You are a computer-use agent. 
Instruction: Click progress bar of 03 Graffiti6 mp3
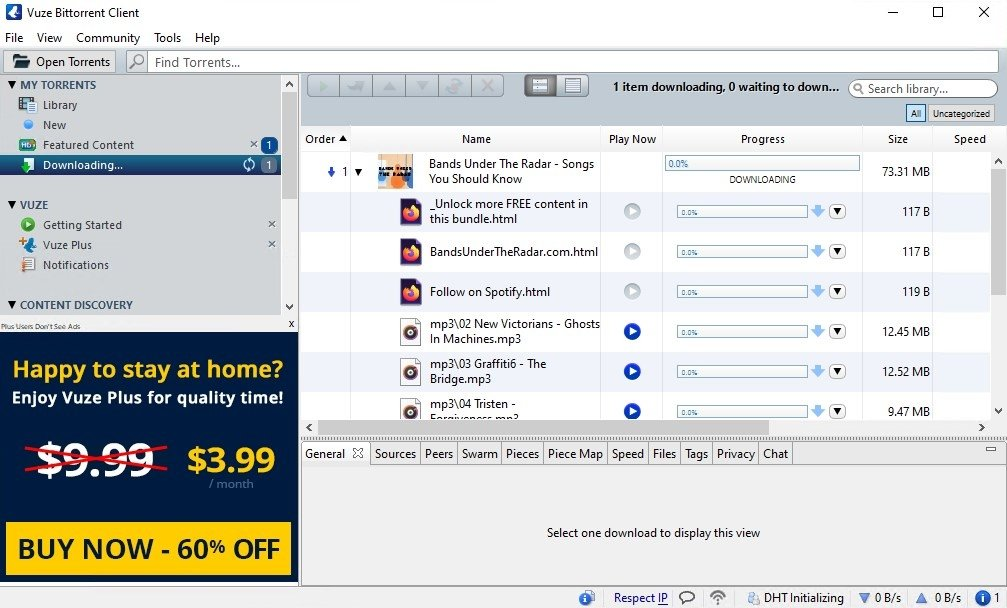[x=742, y=372]
